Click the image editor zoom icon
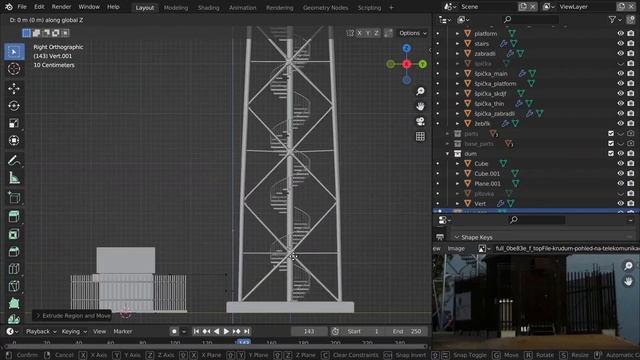 [x=628, y=266]
